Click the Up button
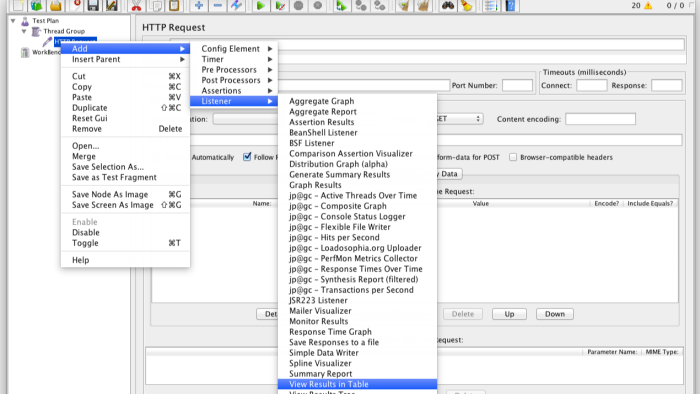This screenshot has height=394, width=700. pos(509,314)
